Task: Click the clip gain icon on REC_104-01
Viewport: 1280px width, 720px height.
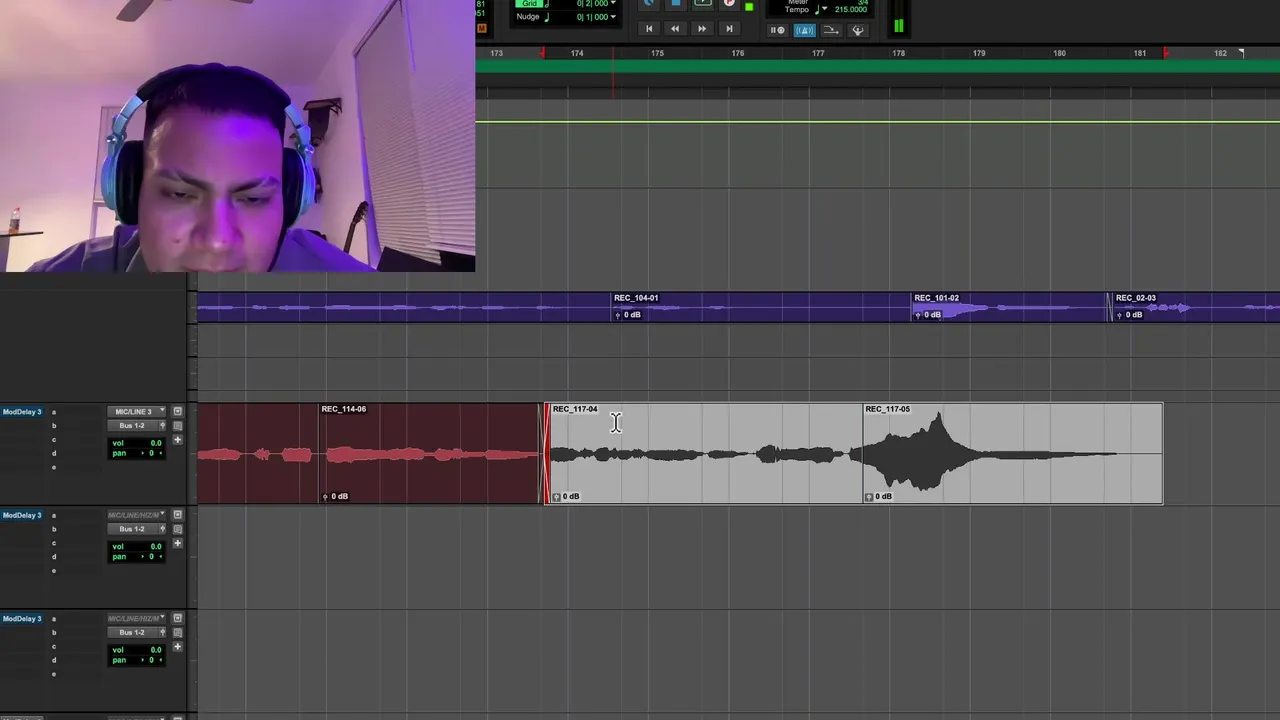Action: pos(618,315)
